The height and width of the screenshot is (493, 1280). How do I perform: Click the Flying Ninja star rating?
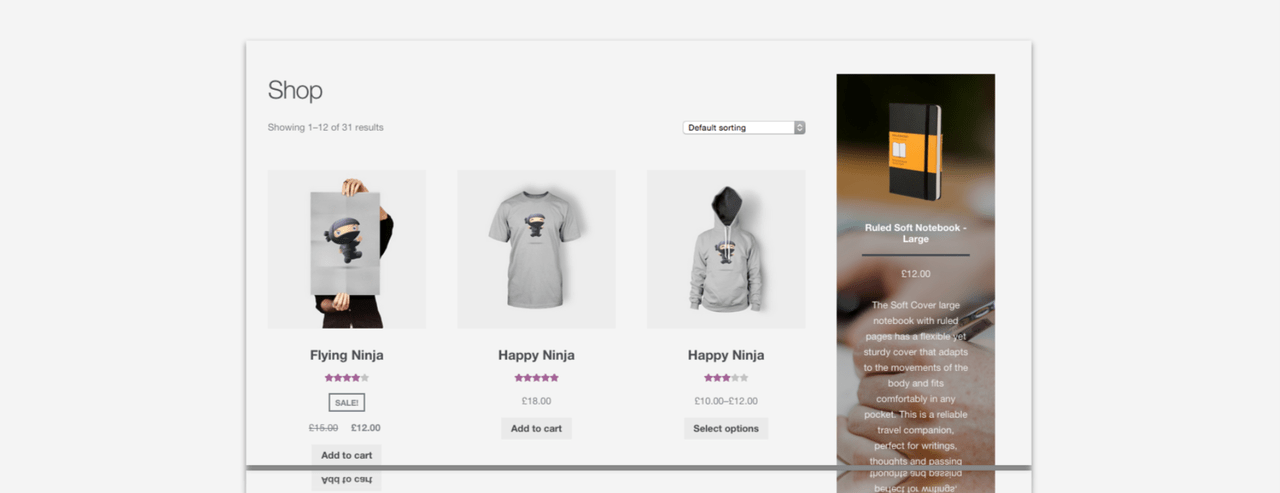click(347, 378)
